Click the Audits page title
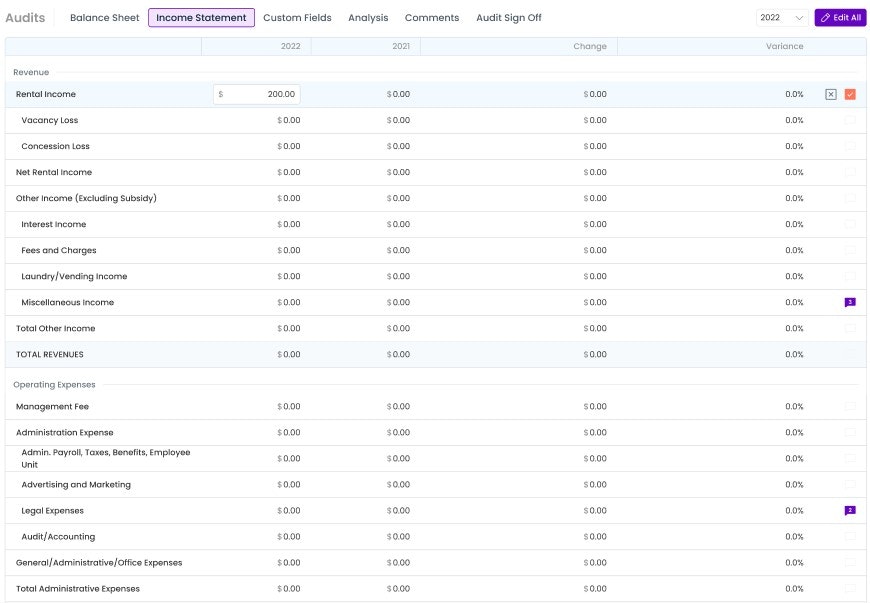The image size is (870, 603). (x=25, y=18)
